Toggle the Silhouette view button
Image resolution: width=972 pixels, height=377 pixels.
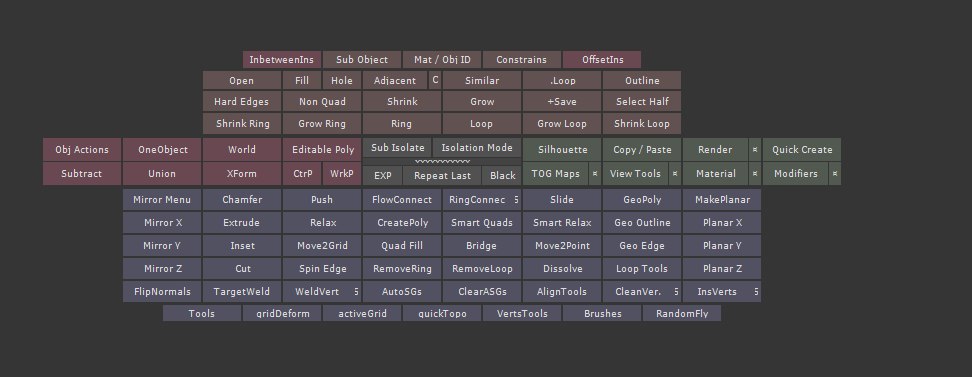tap(562, 149)
